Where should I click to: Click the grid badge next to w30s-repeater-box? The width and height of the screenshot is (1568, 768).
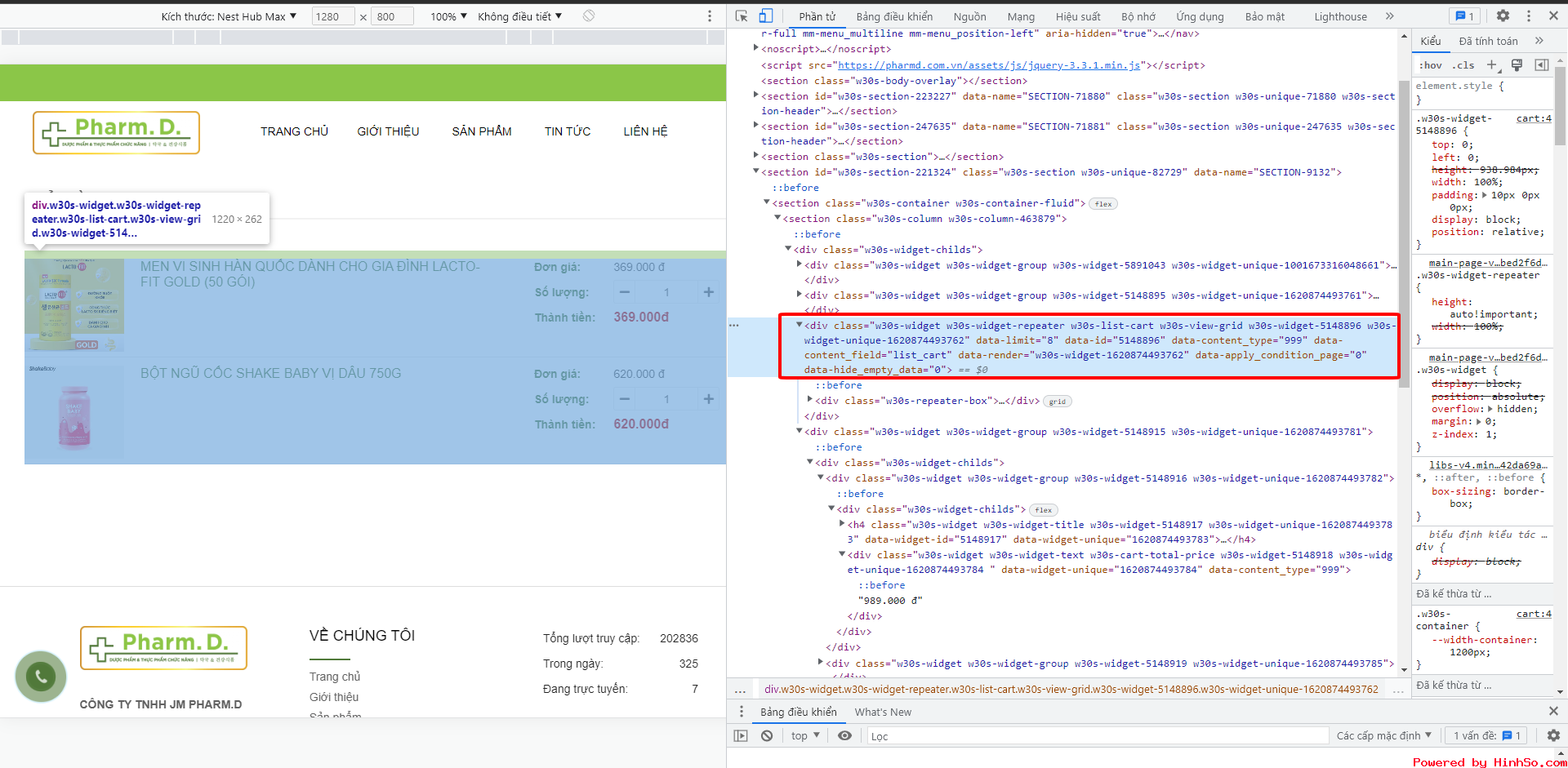1058,402
